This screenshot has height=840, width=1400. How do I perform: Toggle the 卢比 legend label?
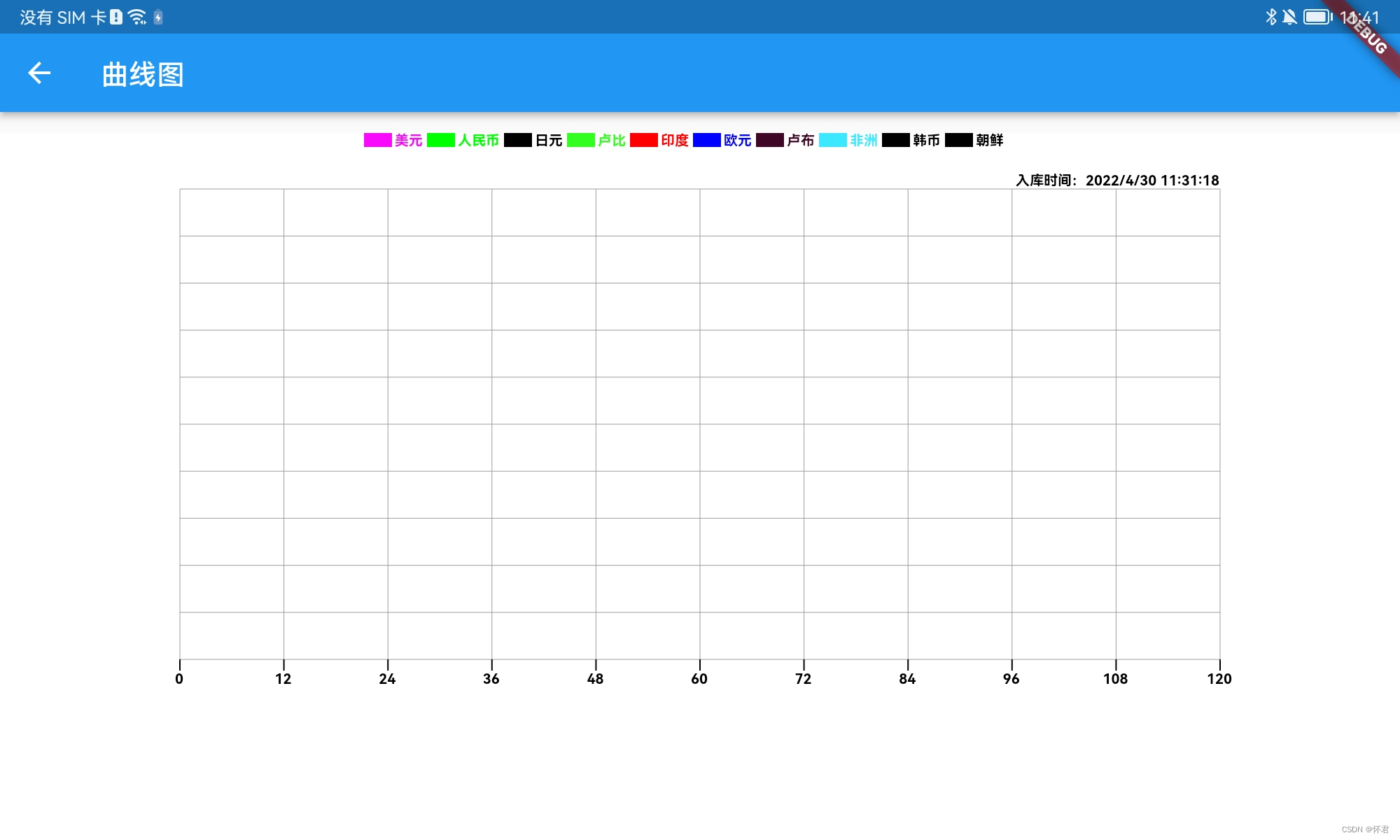coord(612,140)
